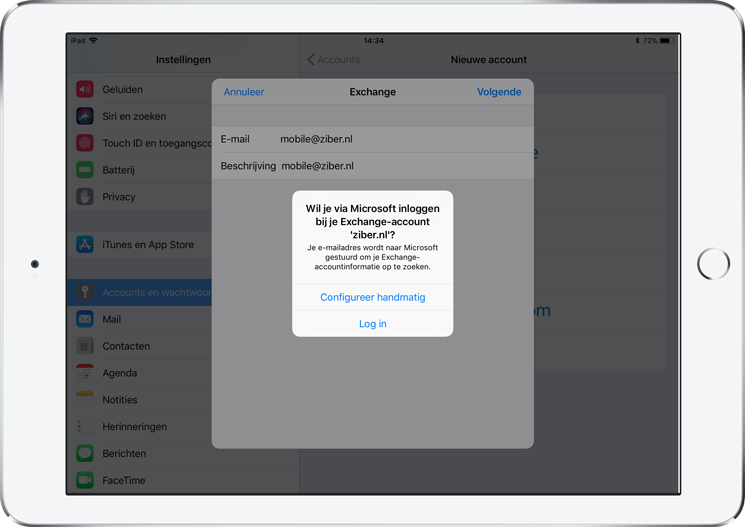Tap the Contacten icon

pyautogui.click(x=85, y=346)
